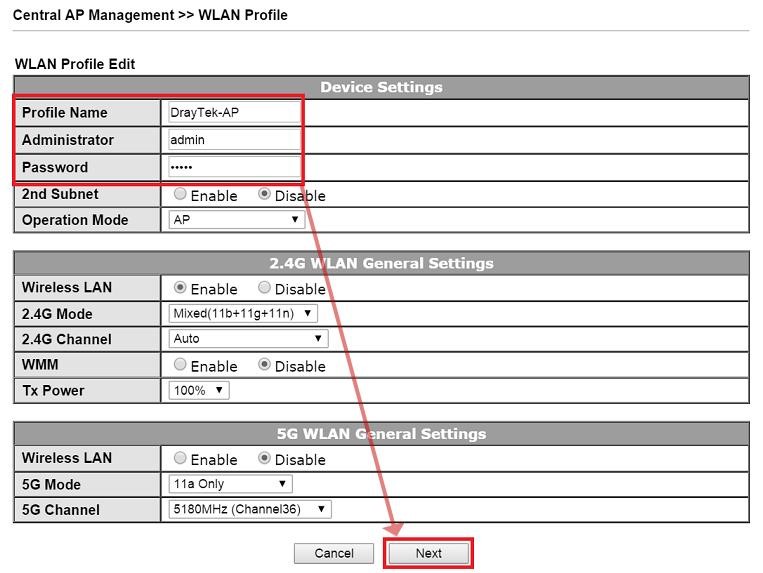Open the 2.4G Channel dropdown

pos(248,339)
